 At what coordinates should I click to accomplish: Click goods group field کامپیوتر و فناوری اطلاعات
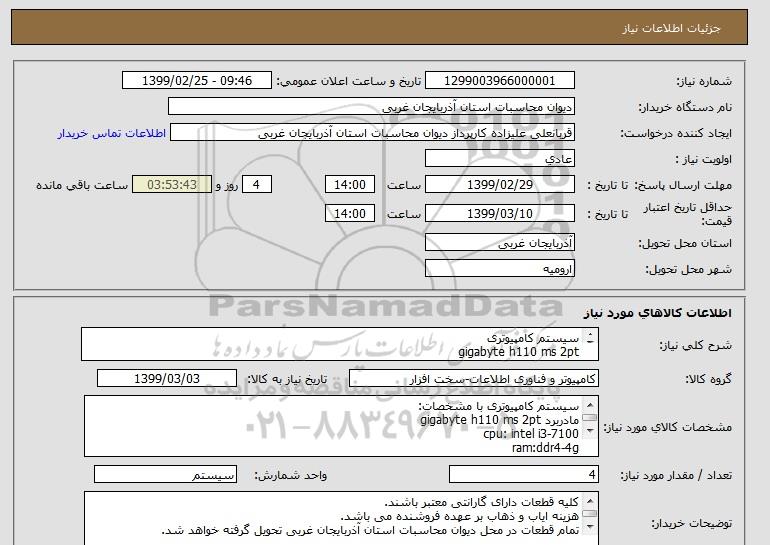(x=473, y=379)
